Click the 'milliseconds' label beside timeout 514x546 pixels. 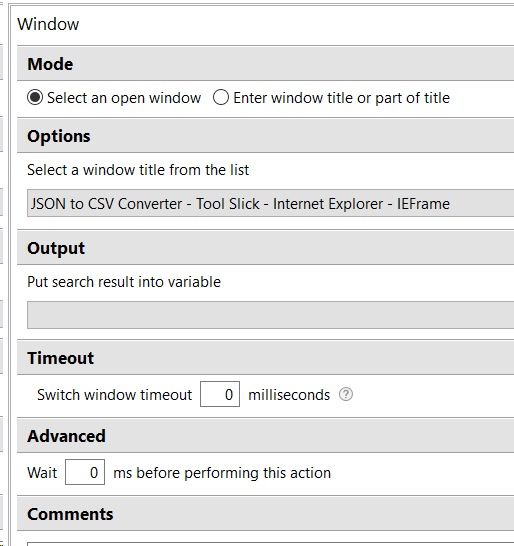coord(289,395)
